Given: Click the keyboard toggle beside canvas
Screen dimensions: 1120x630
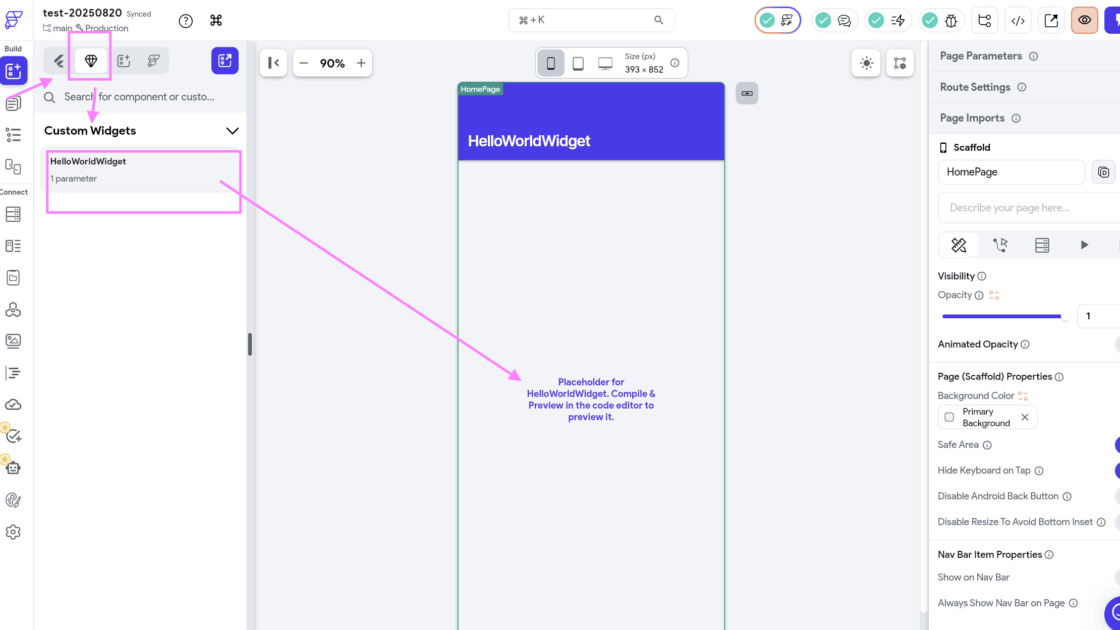Looking at the screenshot, I should [x=747, y=94].
